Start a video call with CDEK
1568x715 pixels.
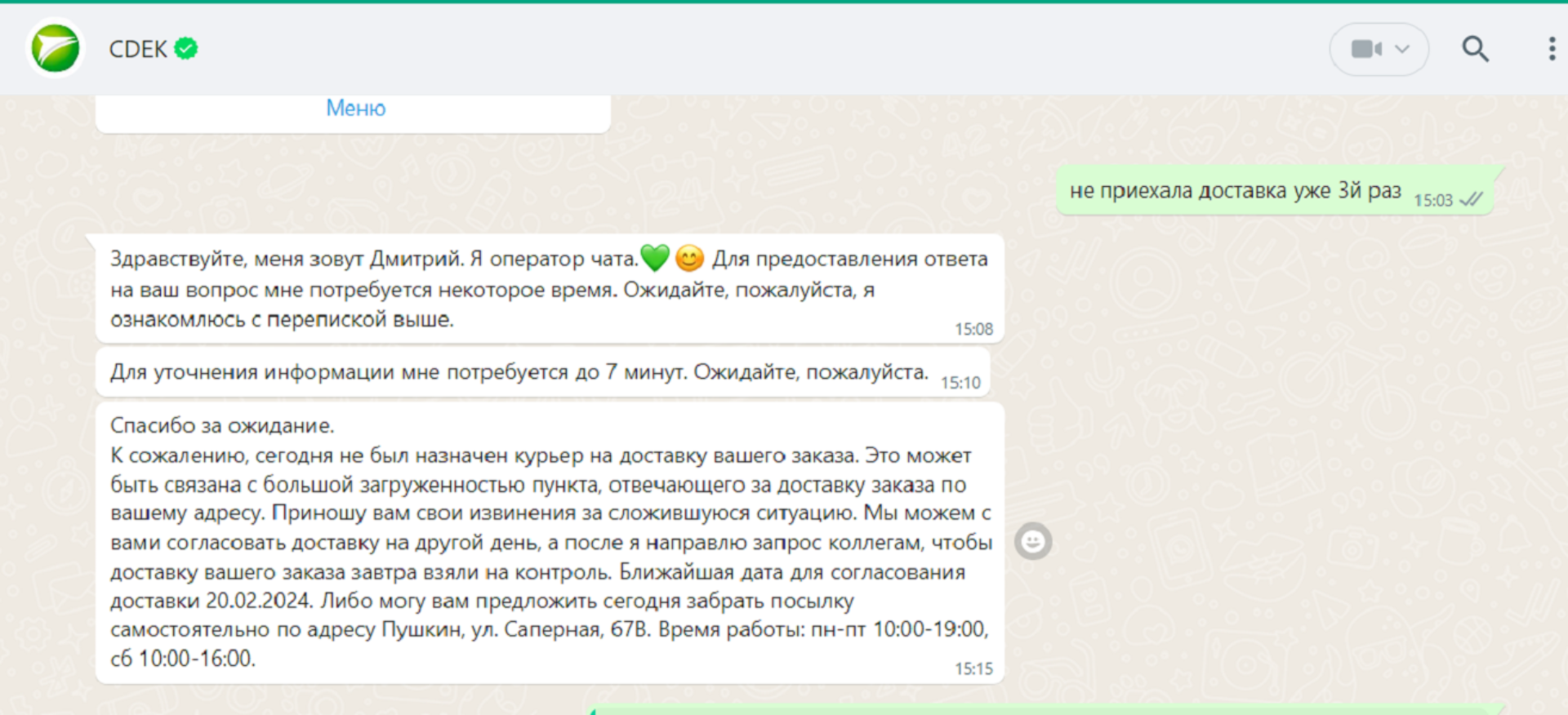pos(1366,49)
